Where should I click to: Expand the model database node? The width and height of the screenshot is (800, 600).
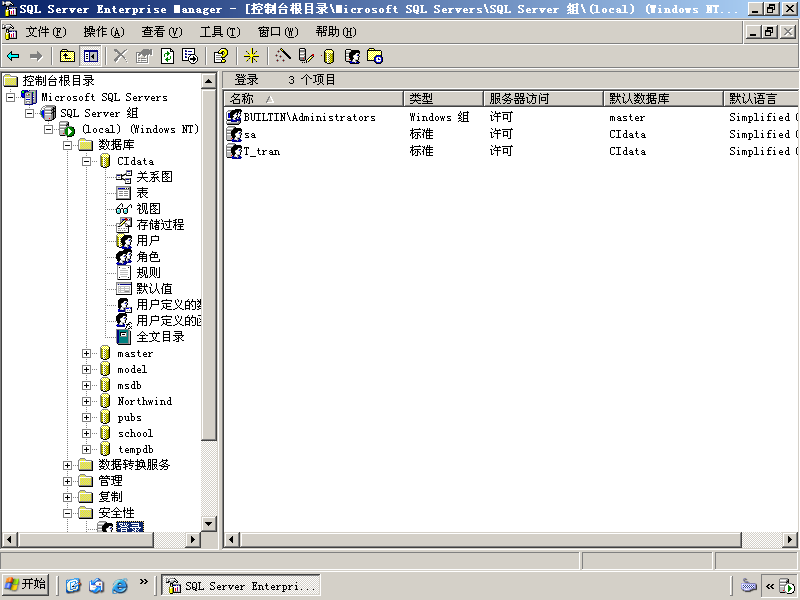(x=87, y=369)
